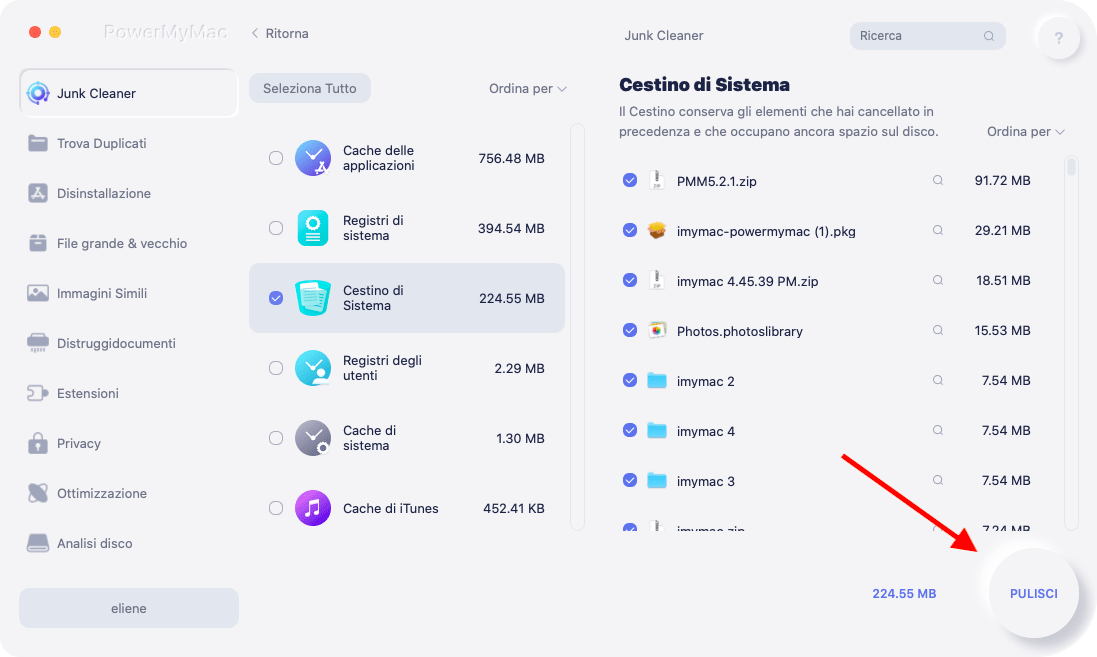Uncheck the Cestino di Sistema checkbox
This screenshot has height=657, width=1097.
point(276,298)
